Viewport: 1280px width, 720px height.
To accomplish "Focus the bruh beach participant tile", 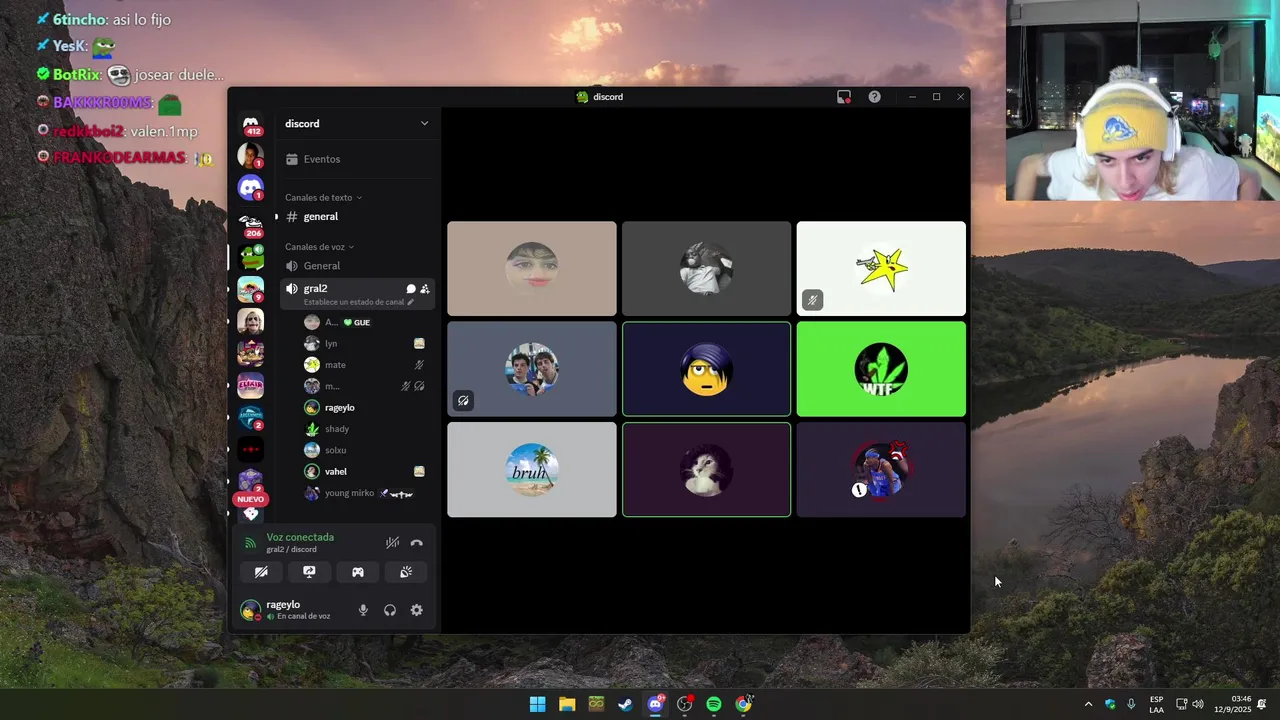I will pyautogui.click(x=532, y=470).
